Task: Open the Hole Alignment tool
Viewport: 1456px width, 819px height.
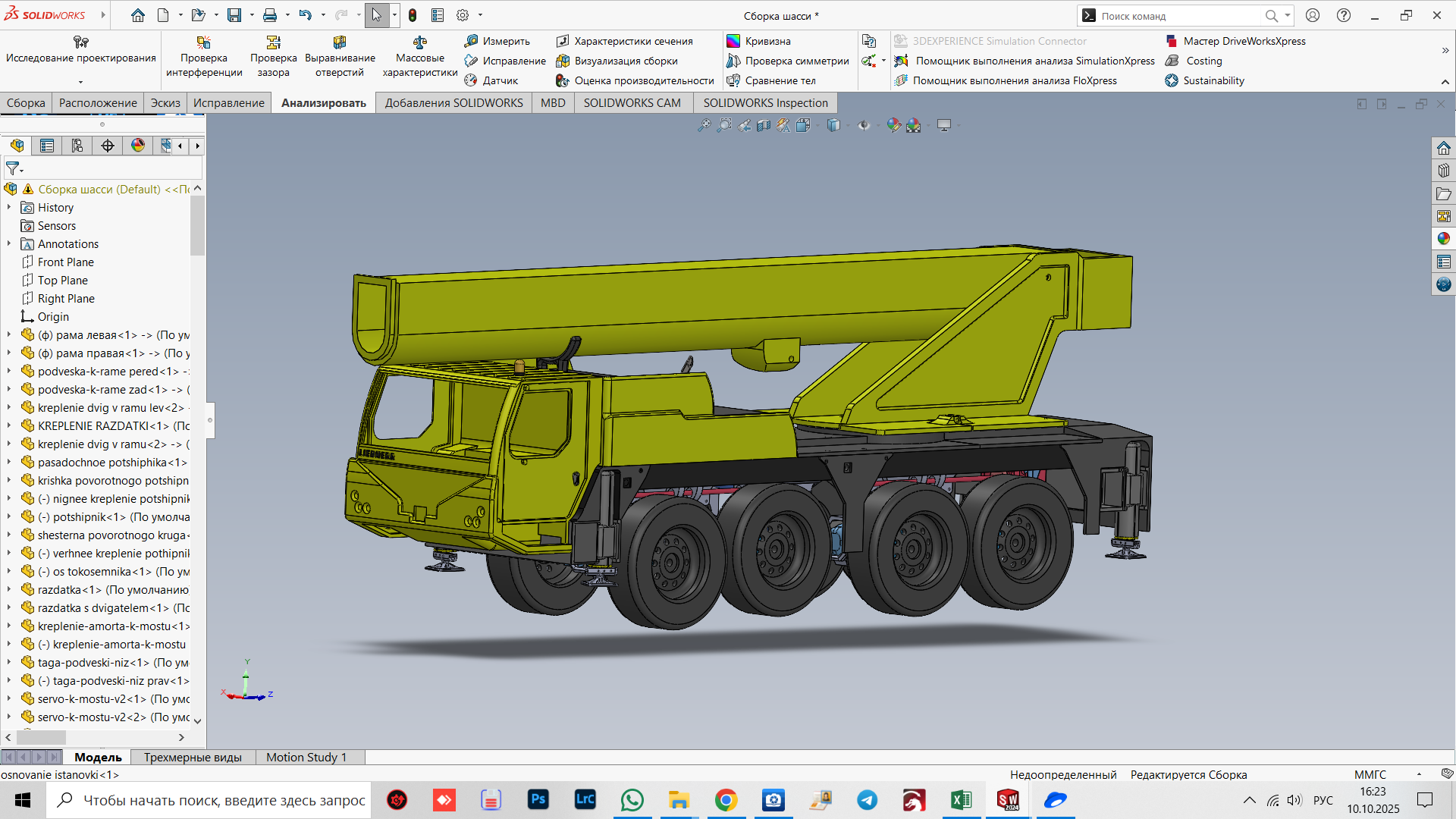Action: pos(339,42)
